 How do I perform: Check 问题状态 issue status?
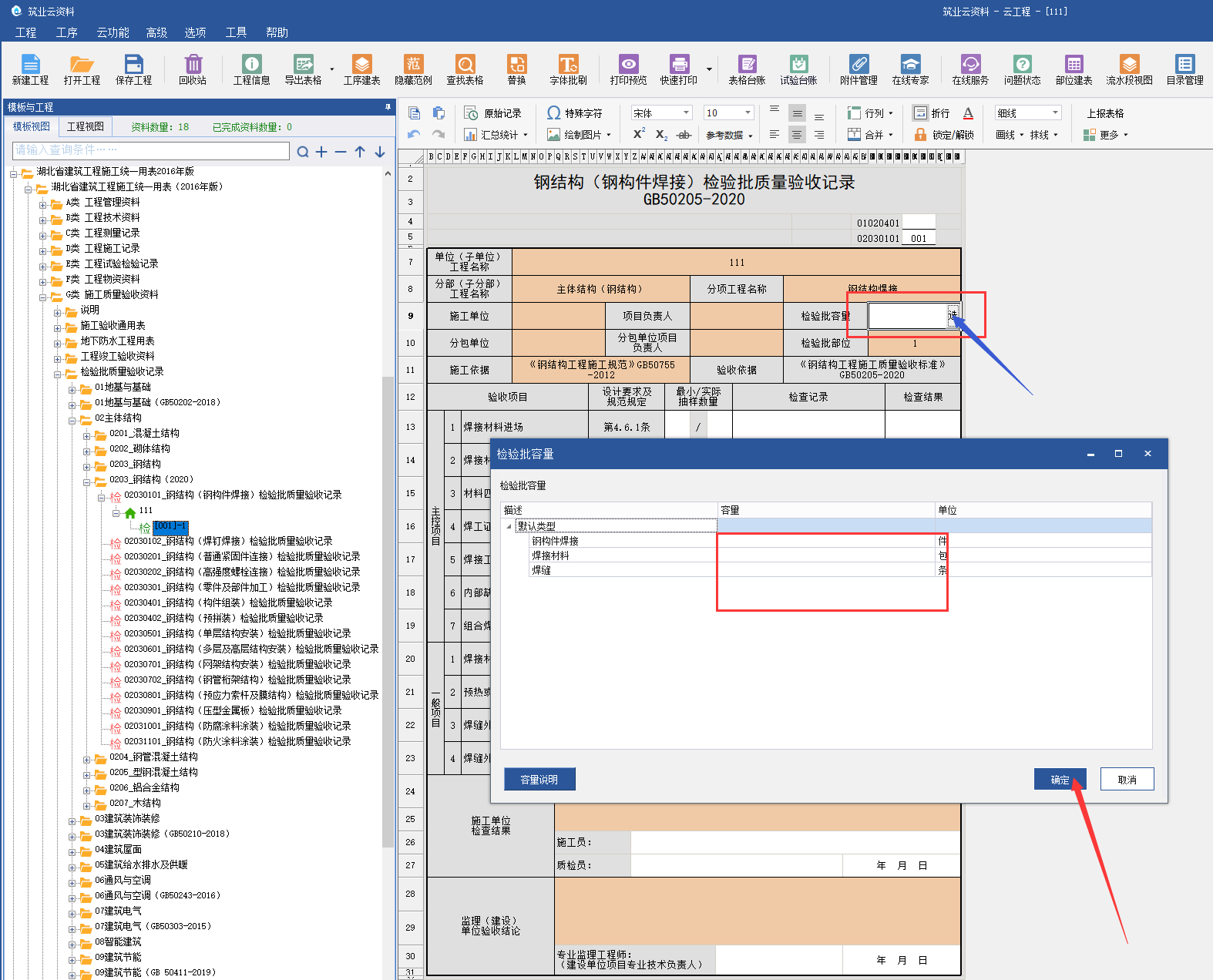(x=1022, y=69)
